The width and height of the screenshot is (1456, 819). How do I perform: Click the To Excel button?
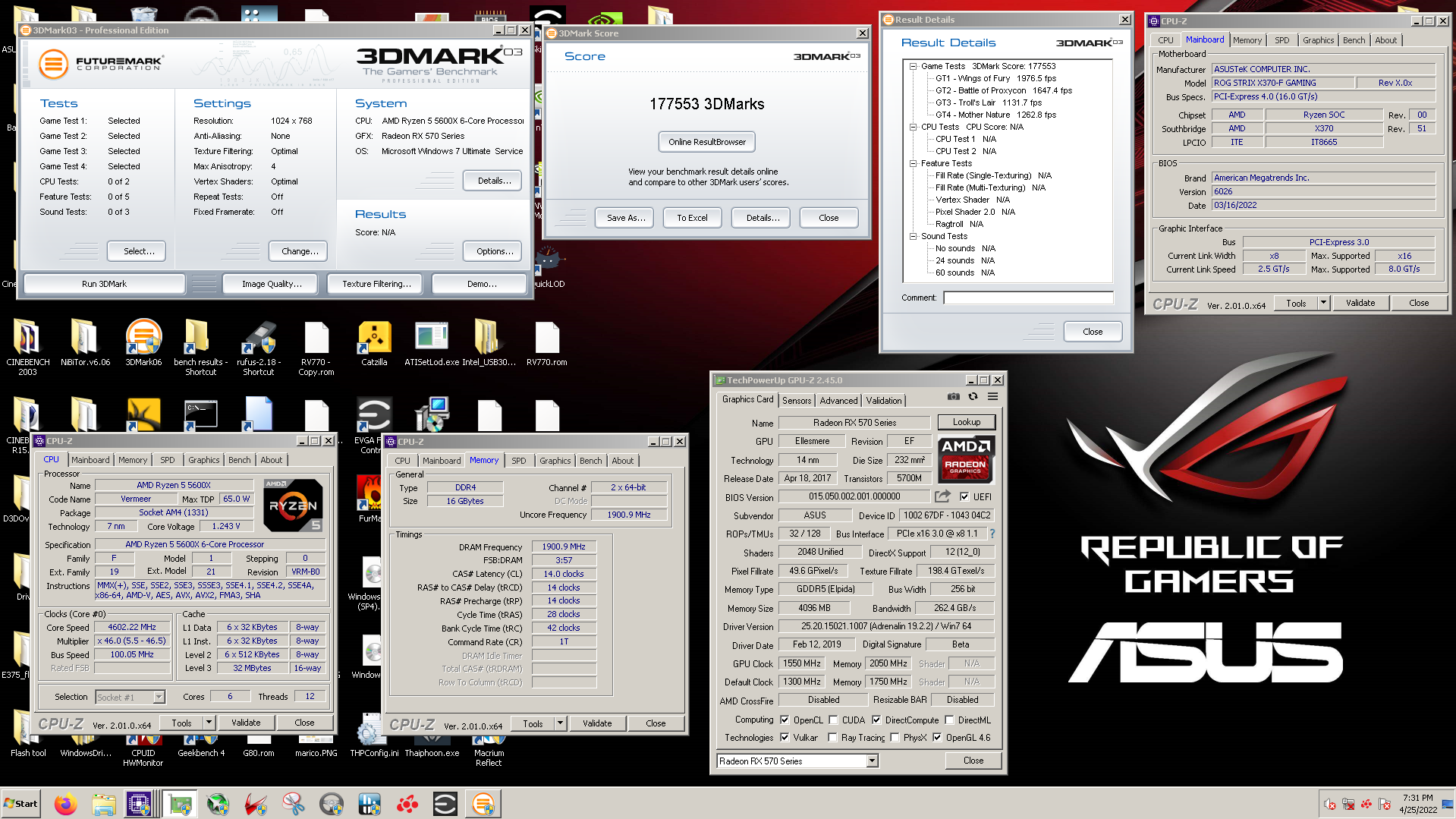coord(692,218)
